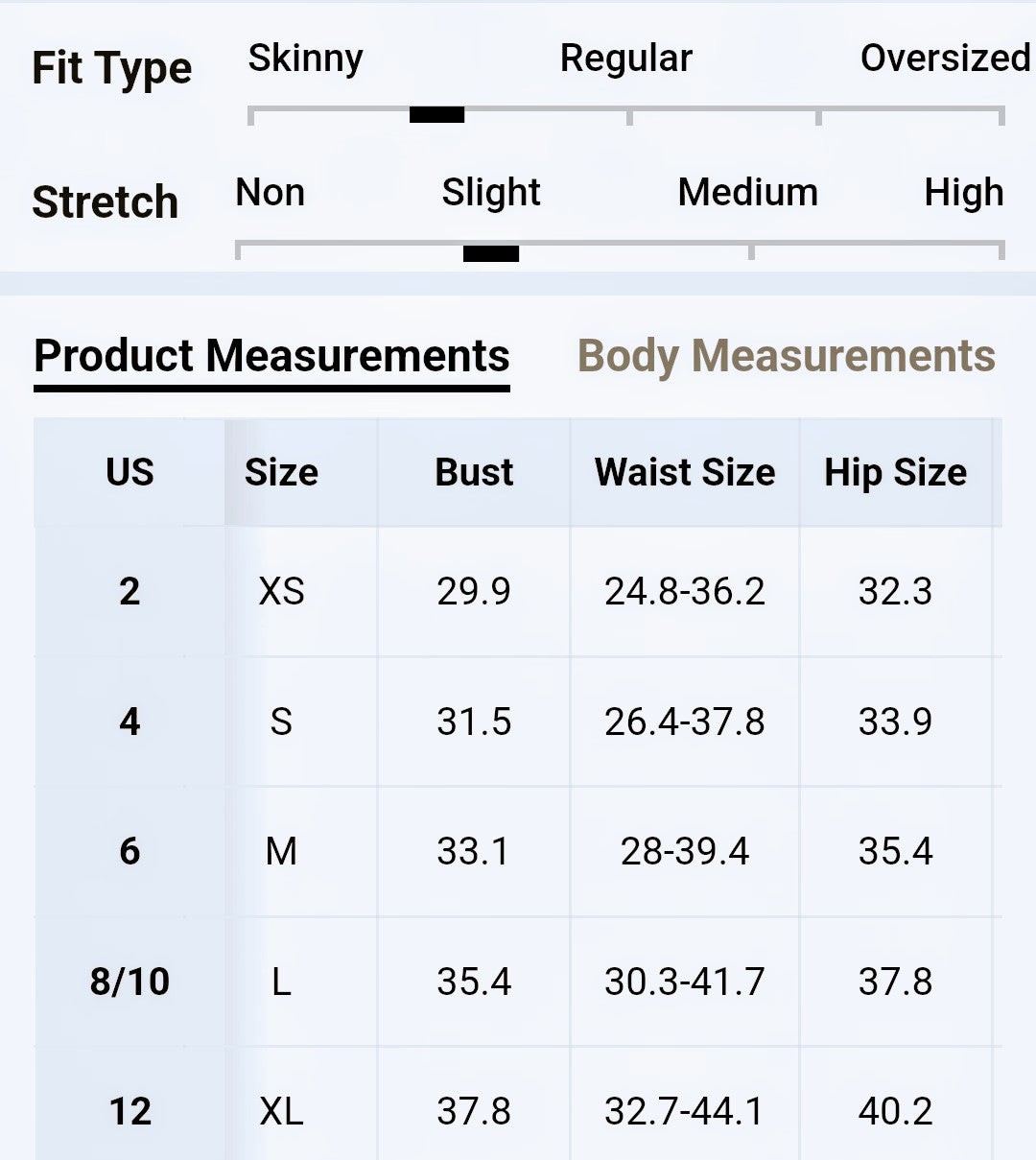This screenshot has width=1036, height=1160.
Task: Click the Non stretch label
Action: (271, 193)
